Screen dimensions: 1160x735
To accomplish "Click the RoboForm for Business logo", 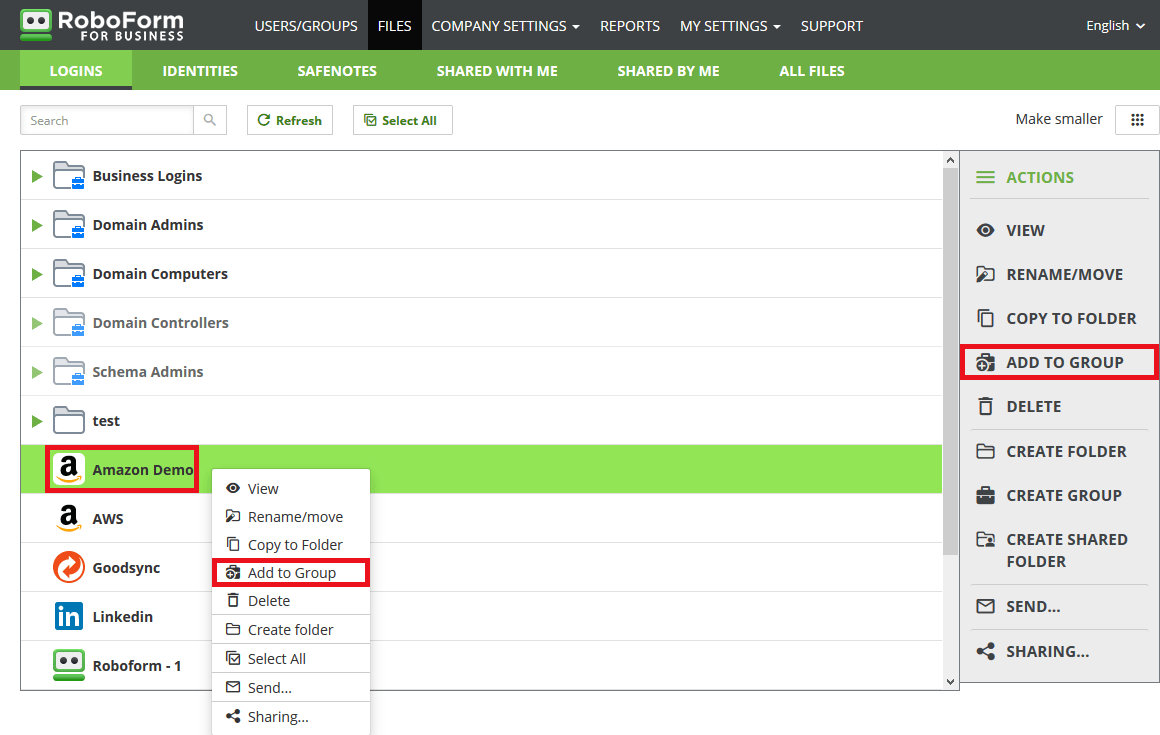I will [x=102, y=25].
